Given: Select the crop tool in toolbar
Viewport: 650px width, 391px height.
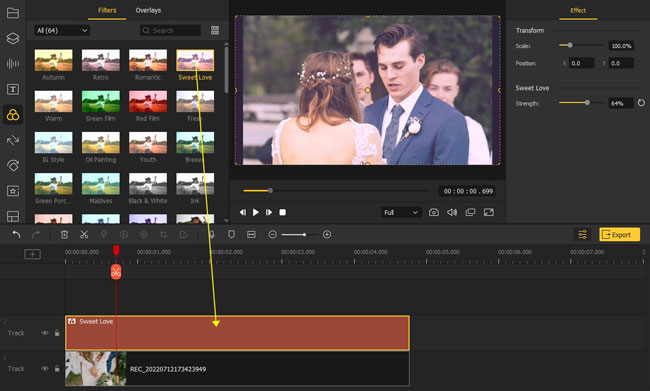Looking at the screenshot, I should tap(163, 235).
